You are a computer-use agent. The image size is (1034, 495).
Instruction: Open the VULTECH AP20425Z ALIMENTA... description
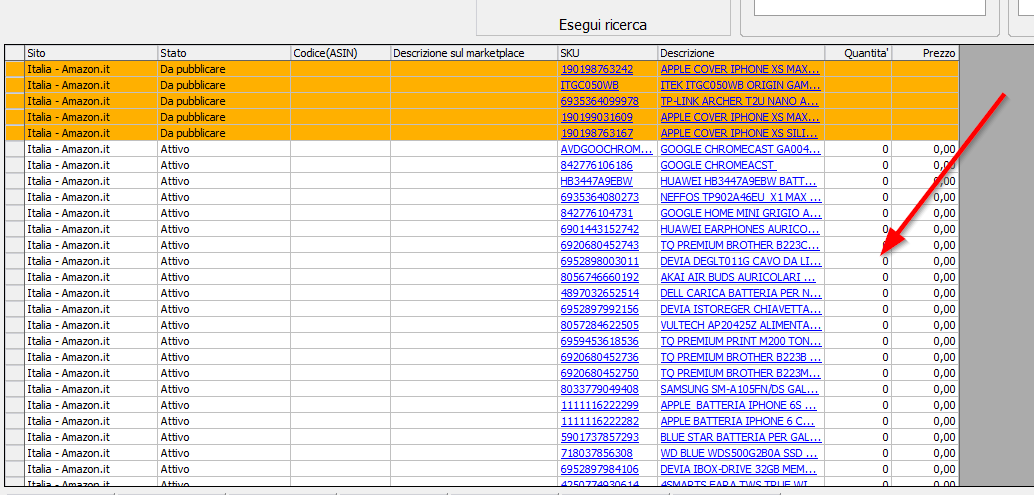tap(741, 325)
